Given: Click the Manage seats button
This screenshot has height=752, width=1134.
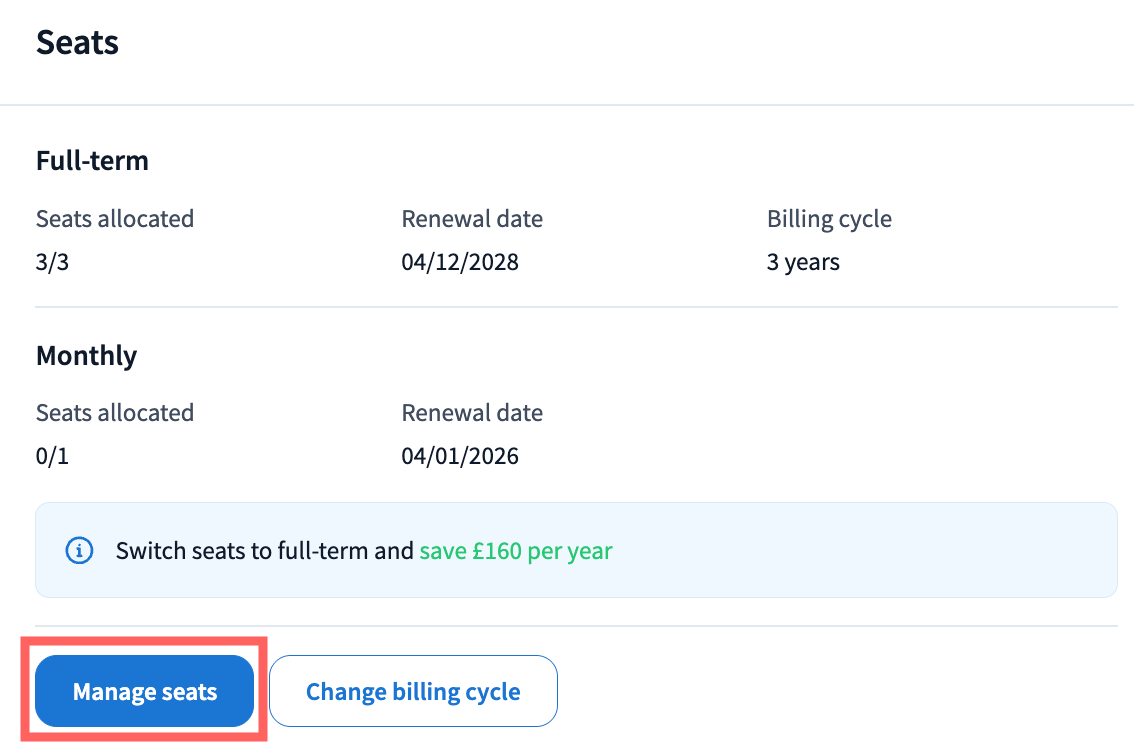Looking at the screenshot, I should [144, 691].
